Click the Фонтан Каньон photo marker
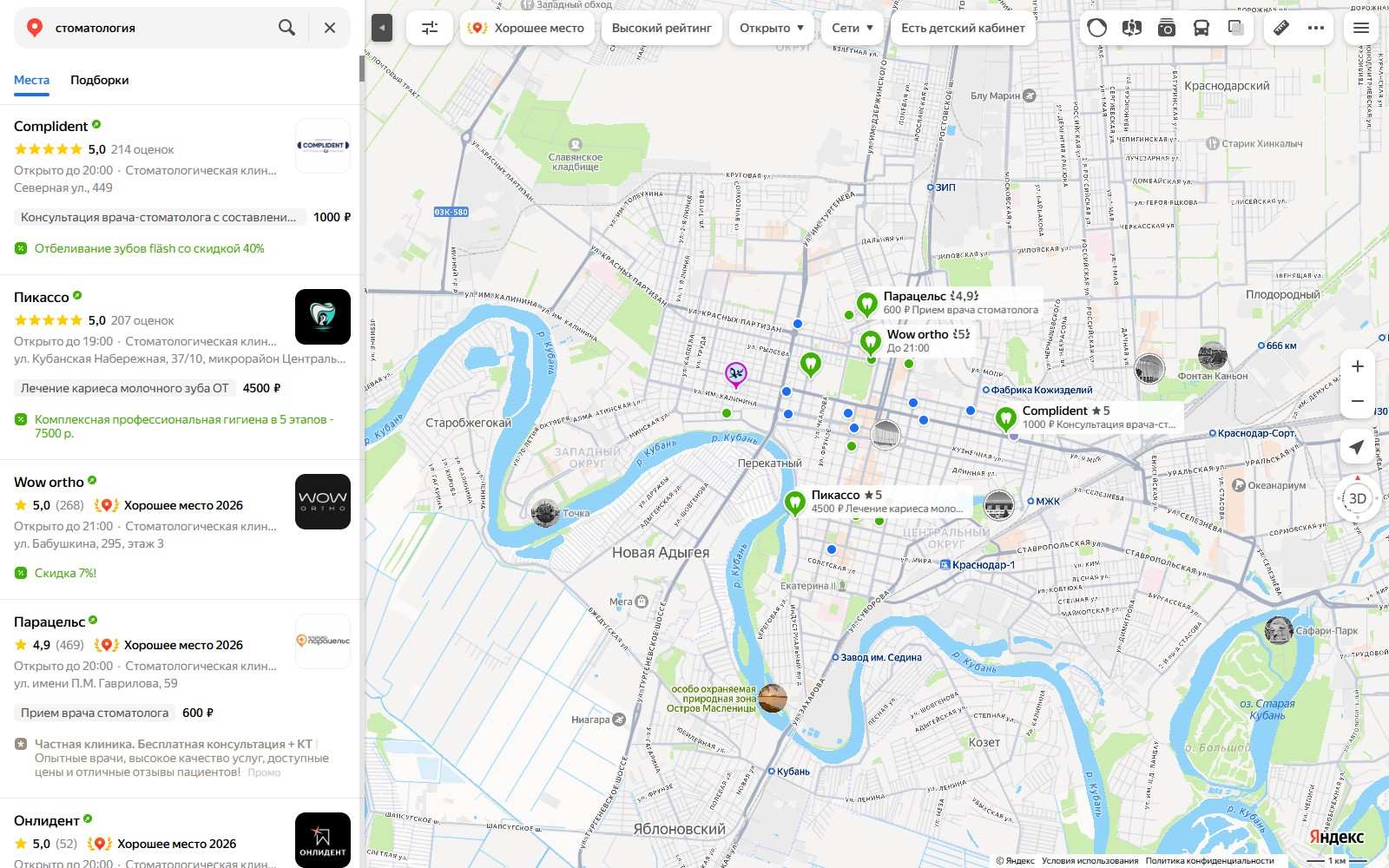The image size is (1389, 868). tap(1213, 356)
